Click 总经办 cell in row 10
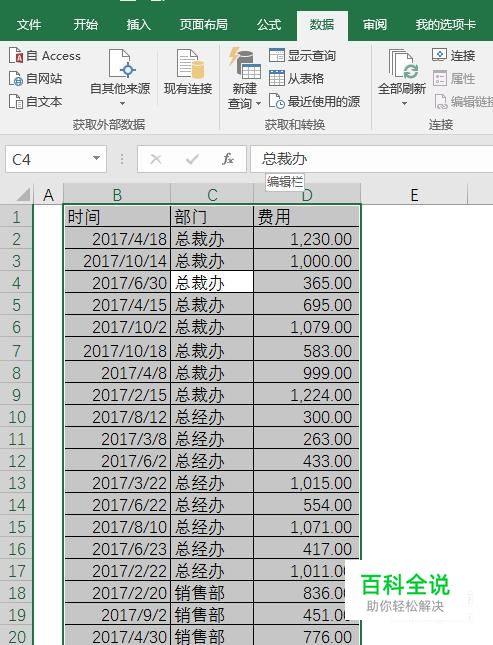Viewport: 493px width, 645px height. pos(212,417)
